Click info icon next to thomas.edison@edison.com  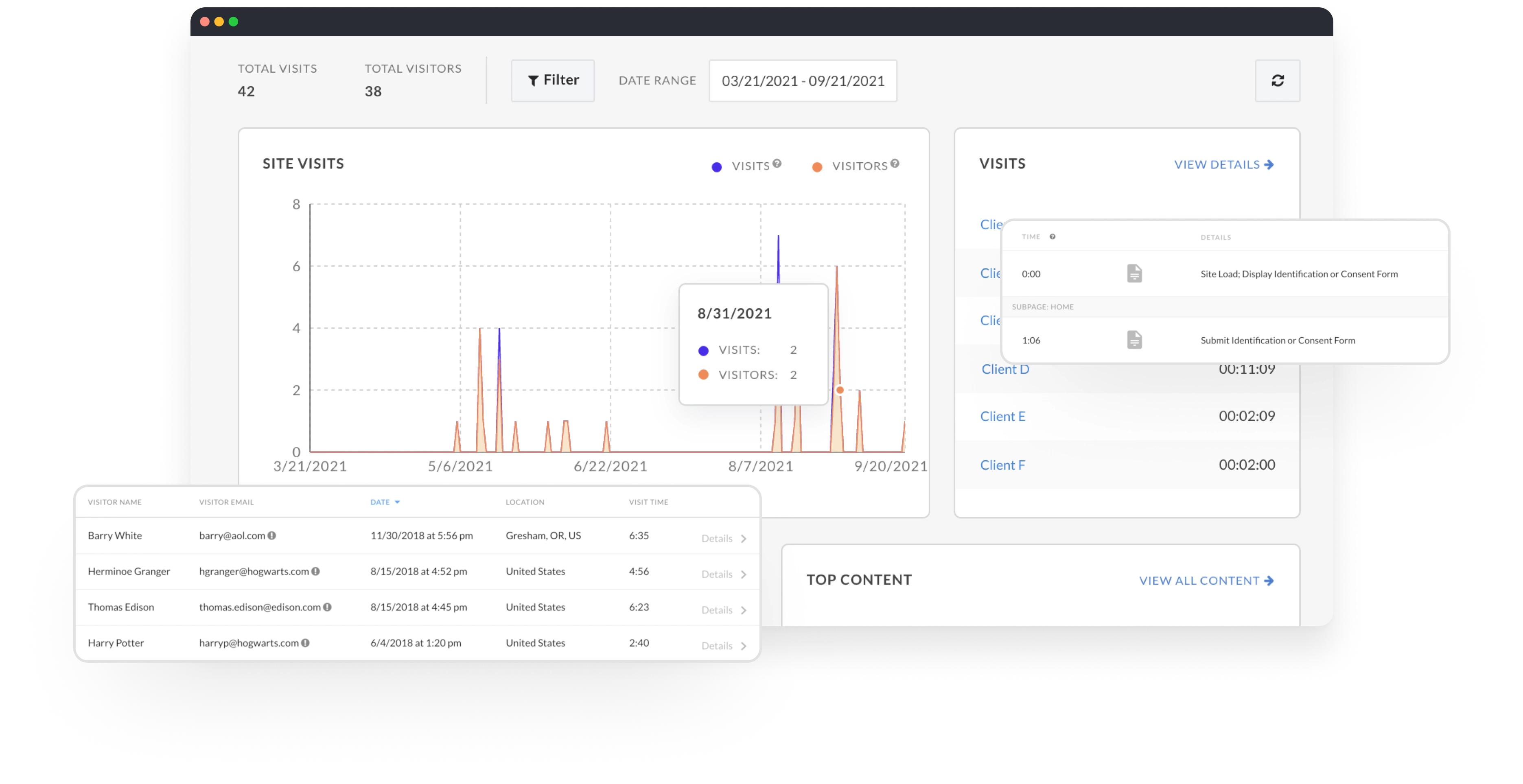(x=327, y=607)
